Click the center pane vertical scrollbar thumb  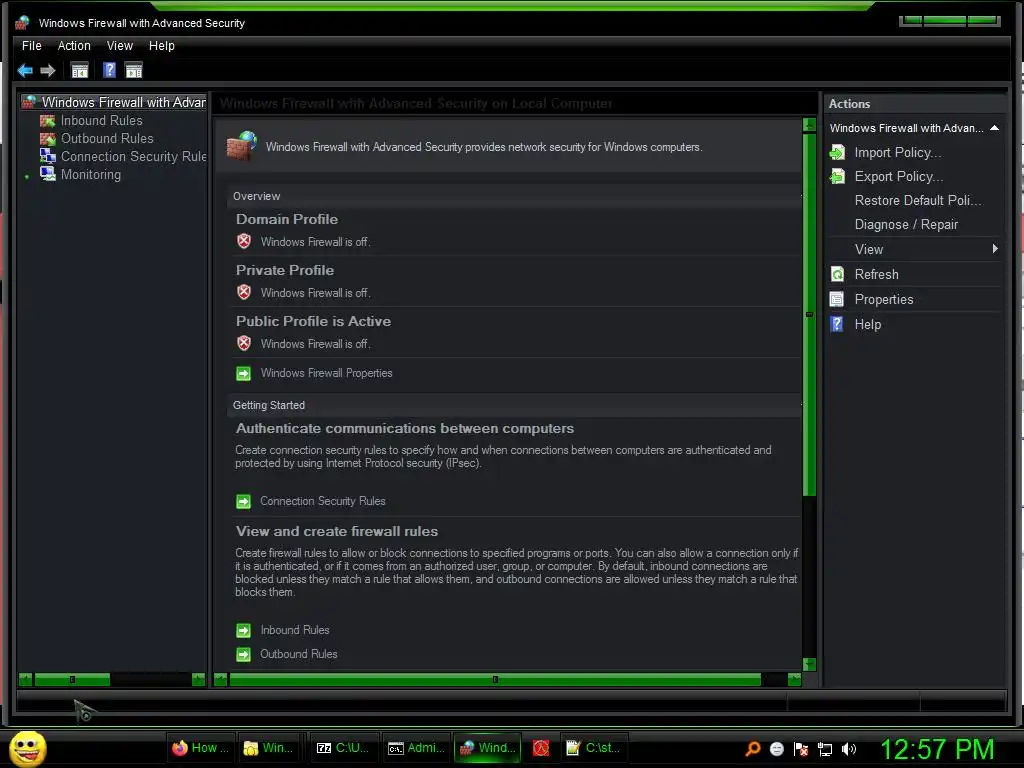(809, 315)
